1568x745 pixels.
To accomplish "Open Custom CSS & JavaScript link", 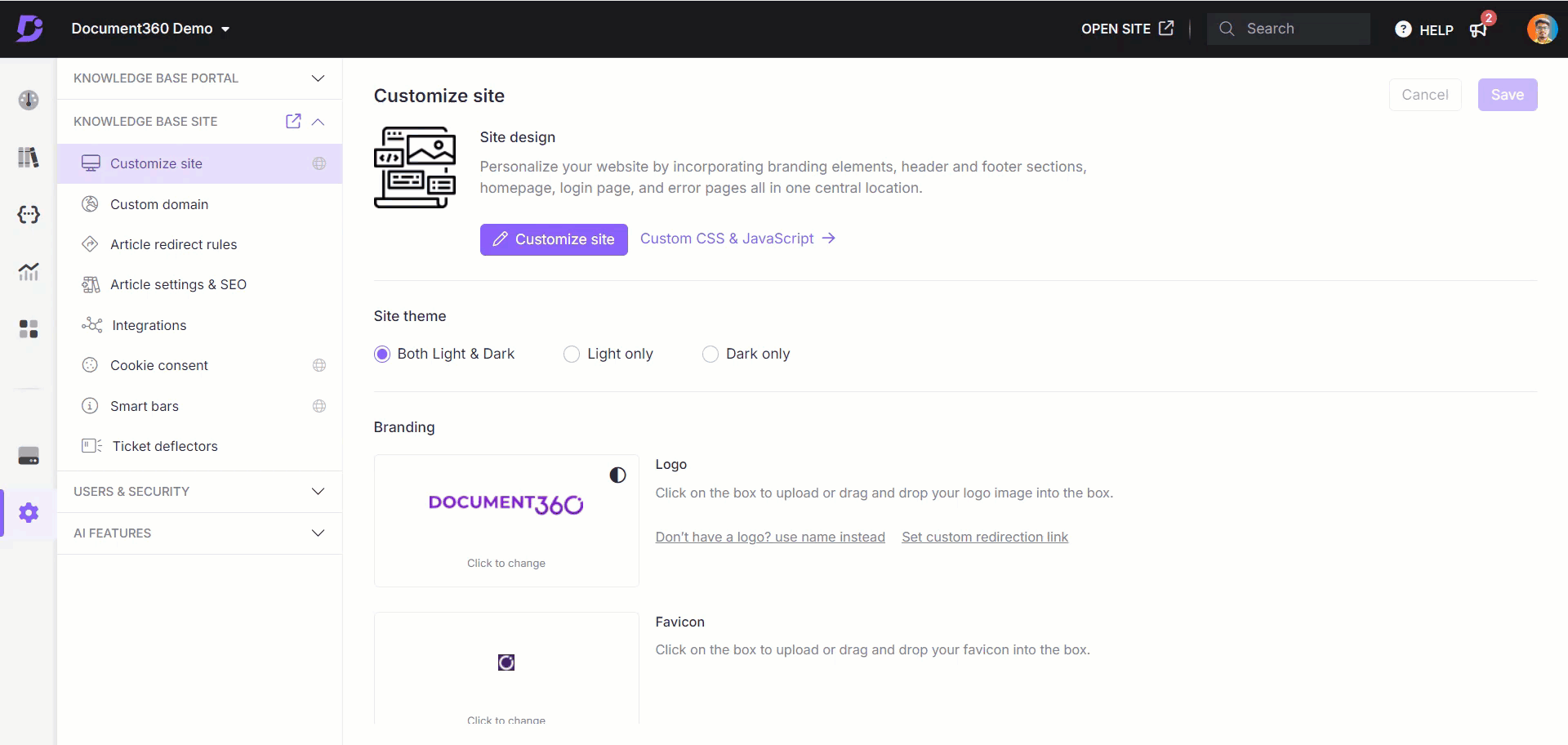I will coord(737,239).
